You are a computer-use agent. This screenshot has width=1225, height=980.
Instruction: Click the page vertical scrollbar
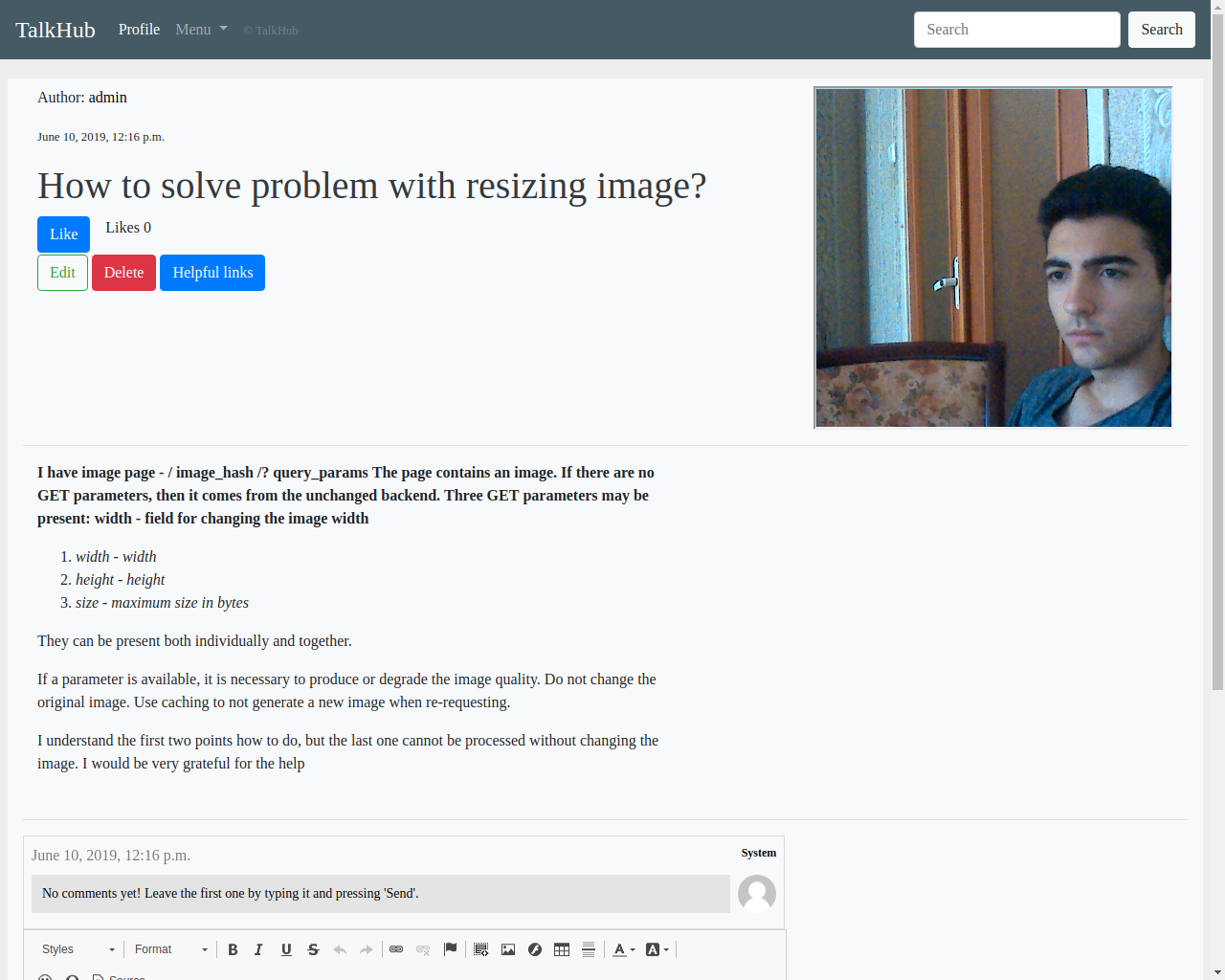1217,354
